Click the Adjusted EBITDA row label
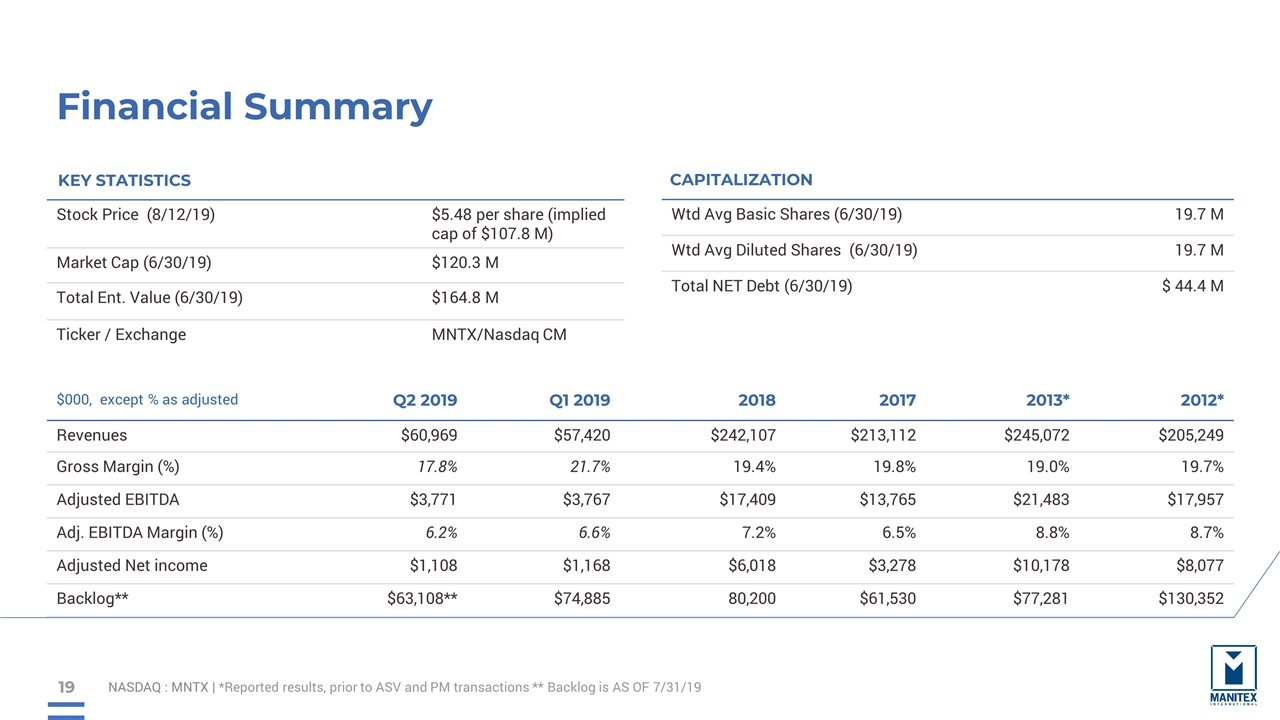 pyautogui.click(x=118, y=500)
